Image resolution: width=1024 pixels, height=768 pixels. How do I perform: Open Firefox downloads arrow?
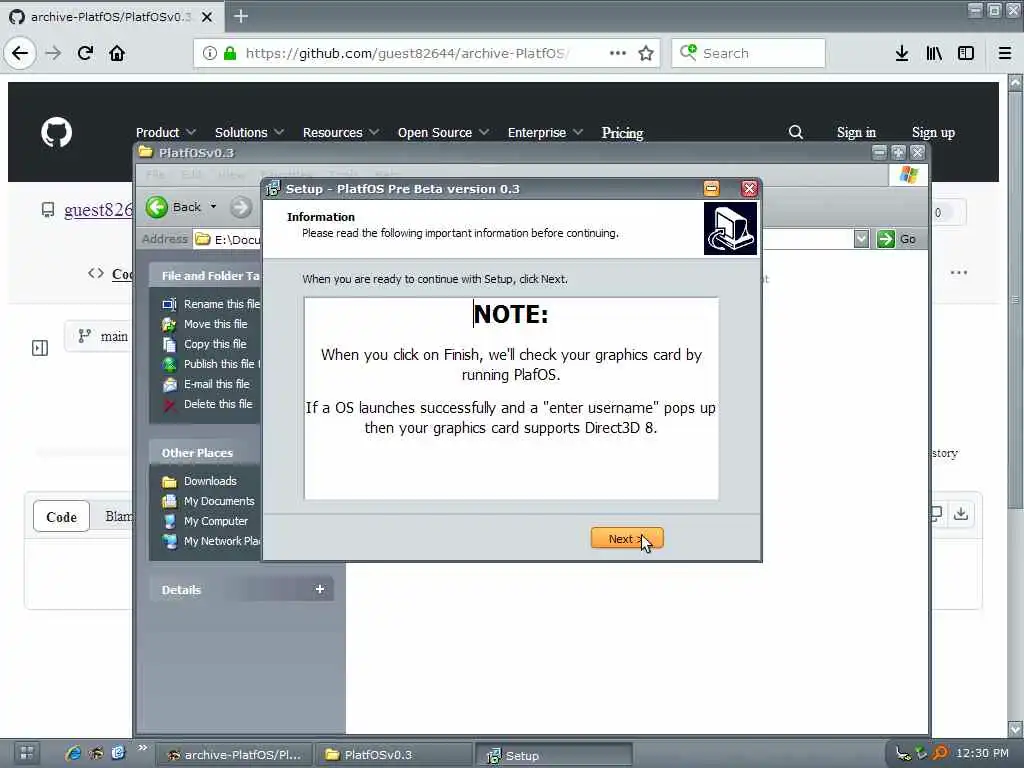point(902,53)
